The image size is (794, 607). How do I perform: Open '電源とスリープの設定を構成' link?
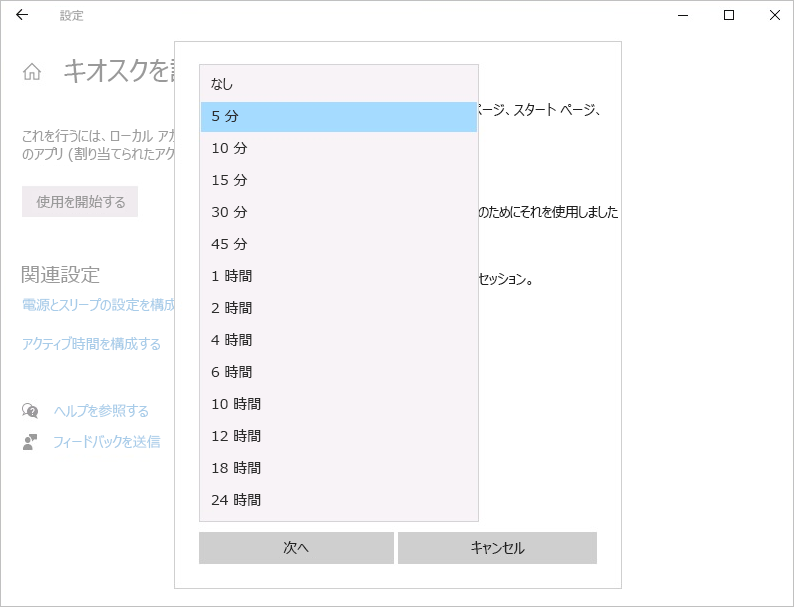[x=98, y=305]
